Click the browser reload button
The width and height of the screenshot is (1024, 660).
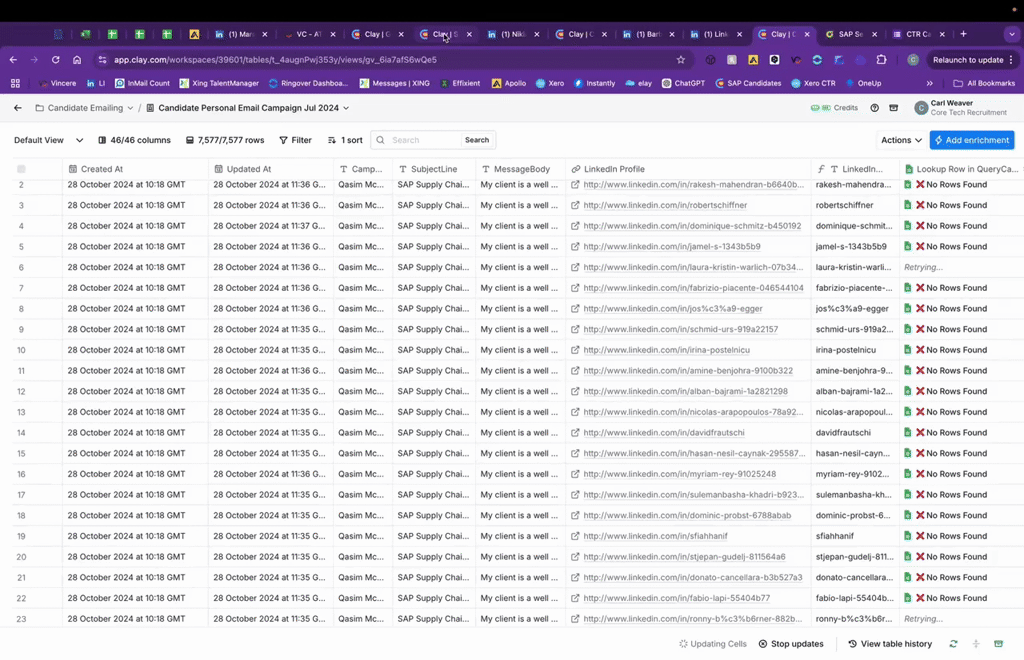click(x=55, y=60)
